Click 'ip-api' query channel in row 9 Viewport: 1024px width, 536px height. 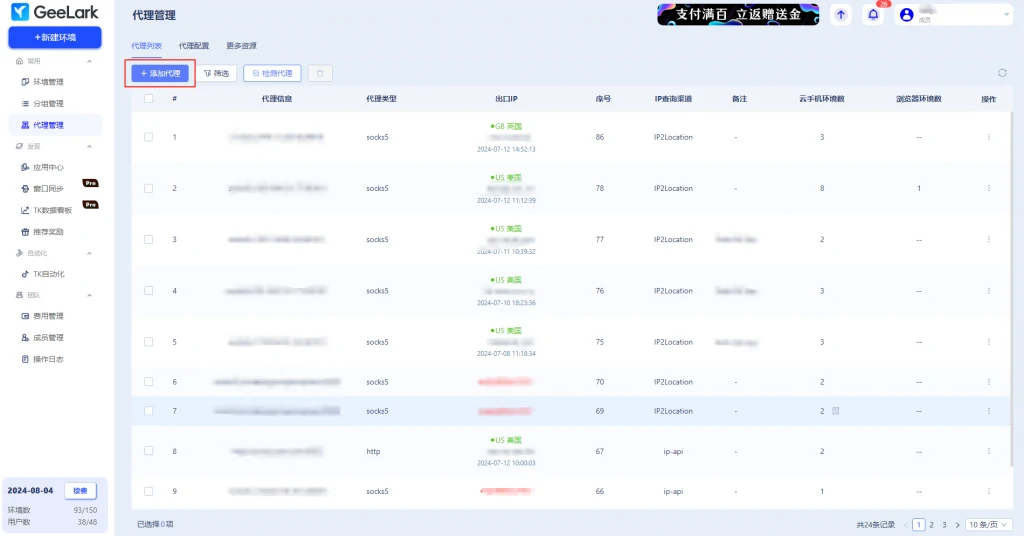(673, 491)
